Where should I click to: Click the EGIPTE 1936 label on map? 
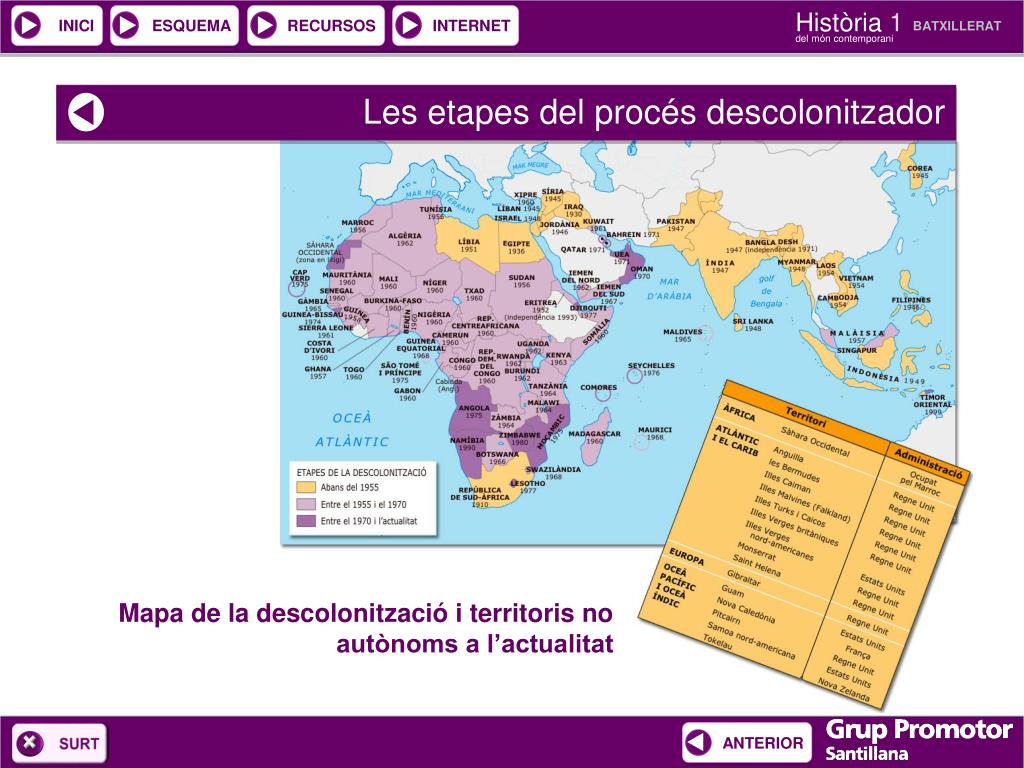click(516, 248)
